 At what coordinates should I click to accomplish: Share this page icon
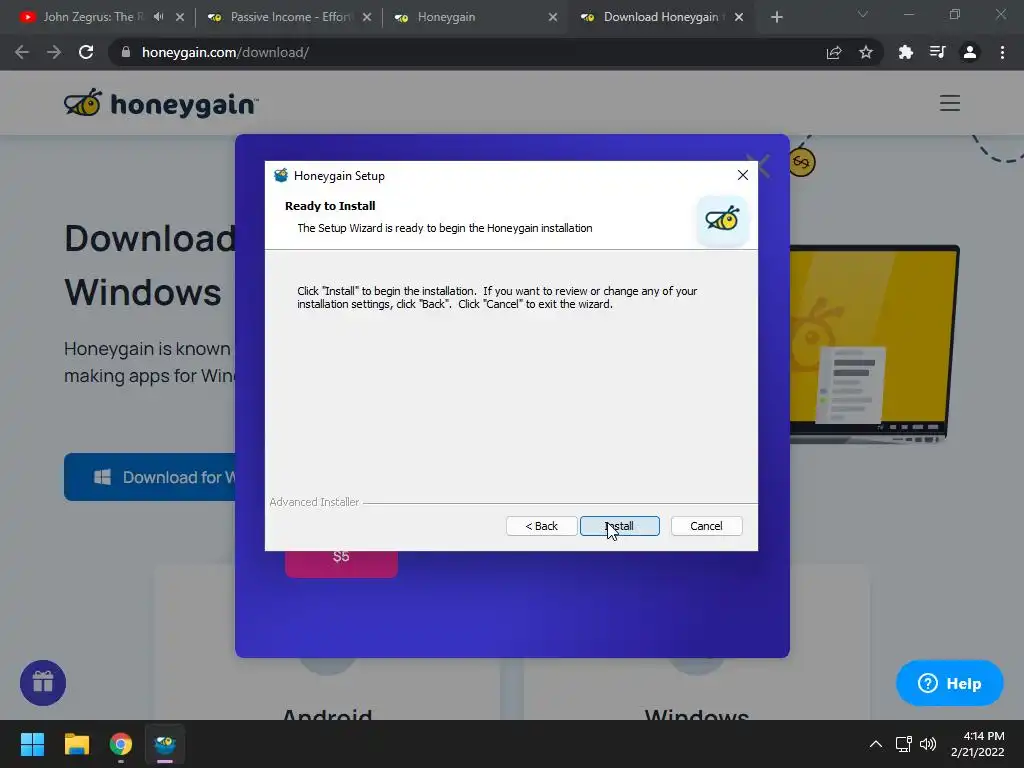tap(834, 52)
